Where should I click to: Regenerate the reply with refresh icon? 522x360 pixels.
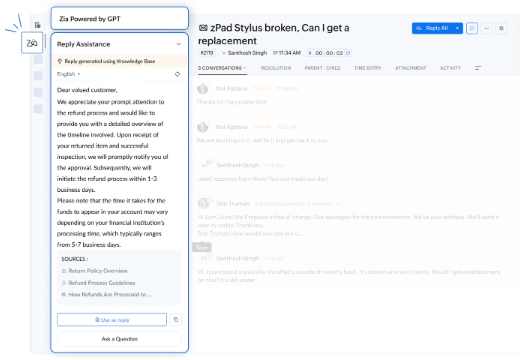(177, 74)
